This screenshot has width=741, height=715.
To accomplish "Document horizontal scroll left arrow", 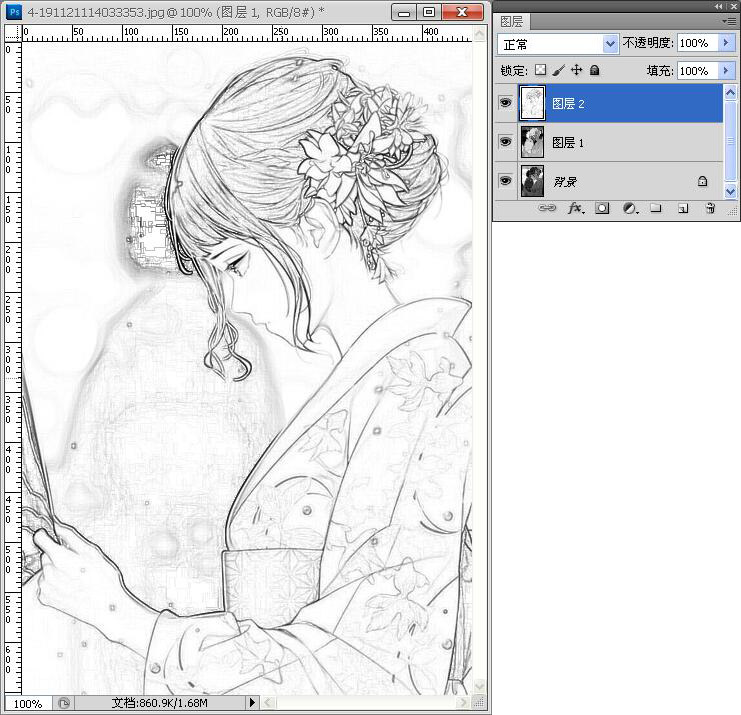I will [x=267, y=703].
